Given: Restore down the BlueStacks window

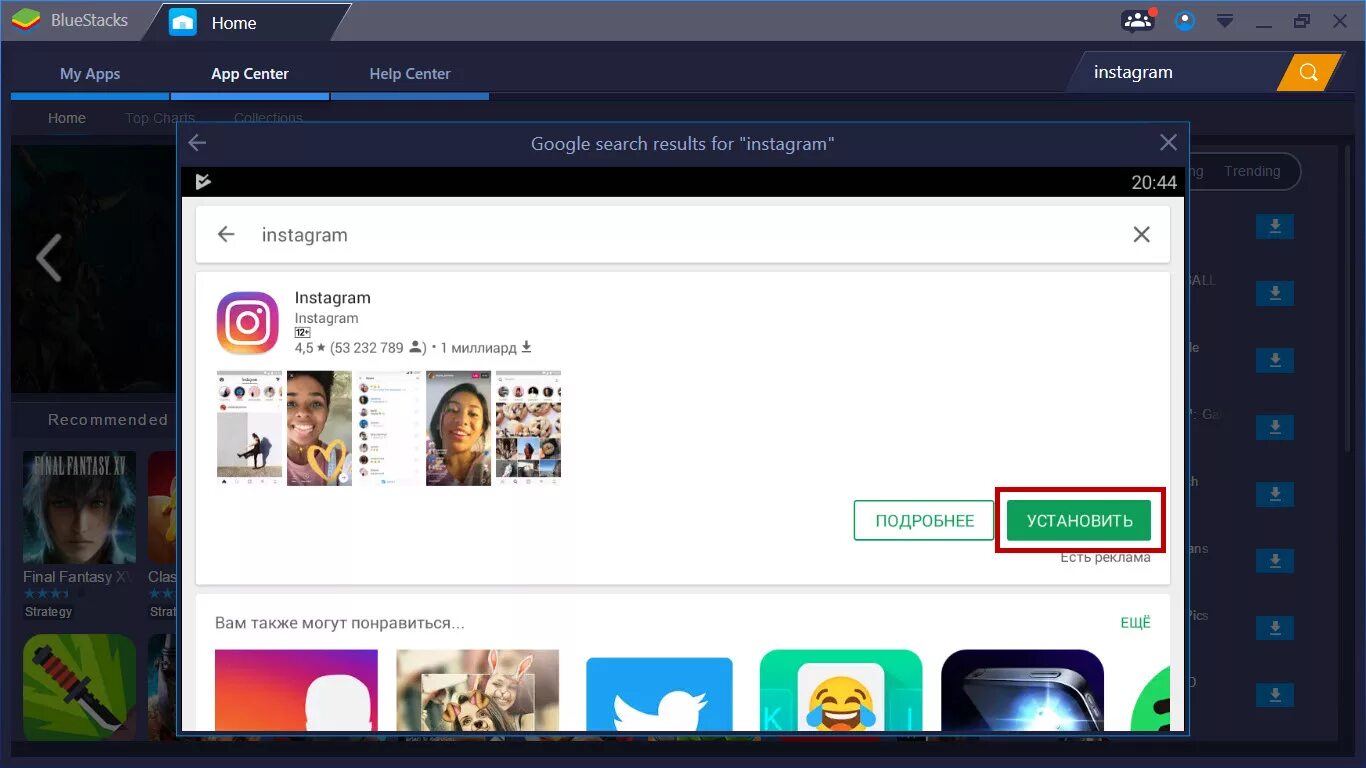Looking at the screenshot, I should (1301, 21).
